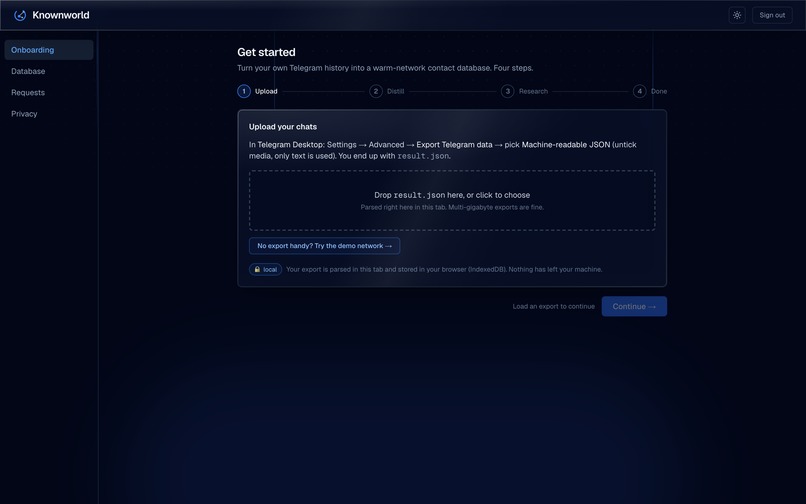Click the Parsed right here in this tab note
The width and height of the screenshot is (806, 504).
[452, 207]
